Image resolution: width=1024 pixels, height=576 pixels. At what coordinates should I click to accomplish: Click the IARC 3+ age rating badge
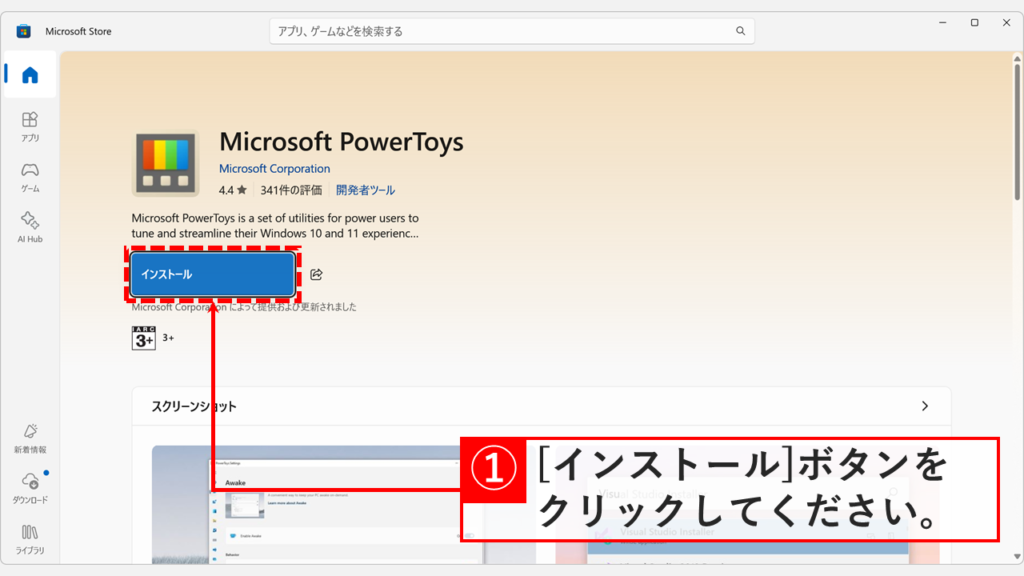pyautogui.click(x=143, y=337)
